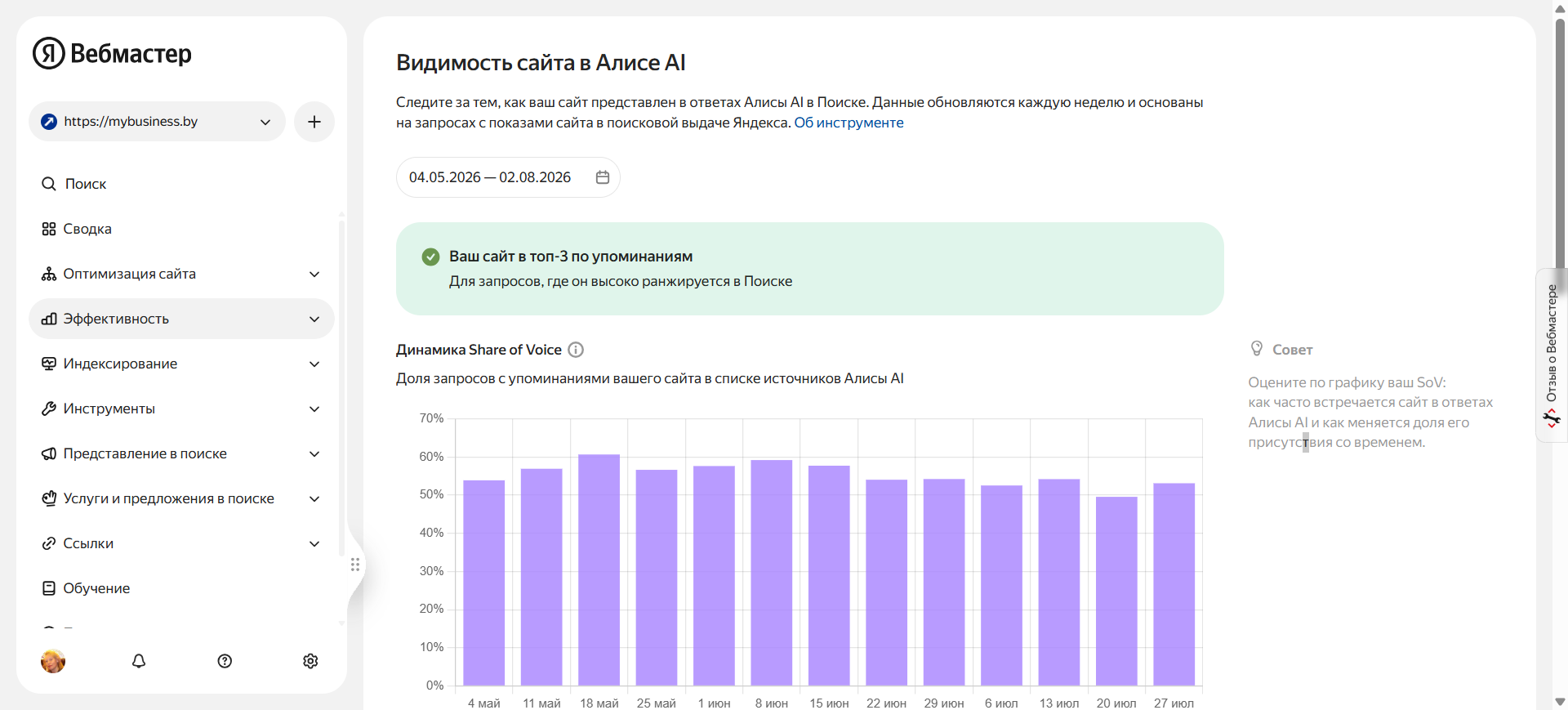Click the heading Видимость сайта в Алисе AI
The image size is (1568, 710).
point(541,63)
